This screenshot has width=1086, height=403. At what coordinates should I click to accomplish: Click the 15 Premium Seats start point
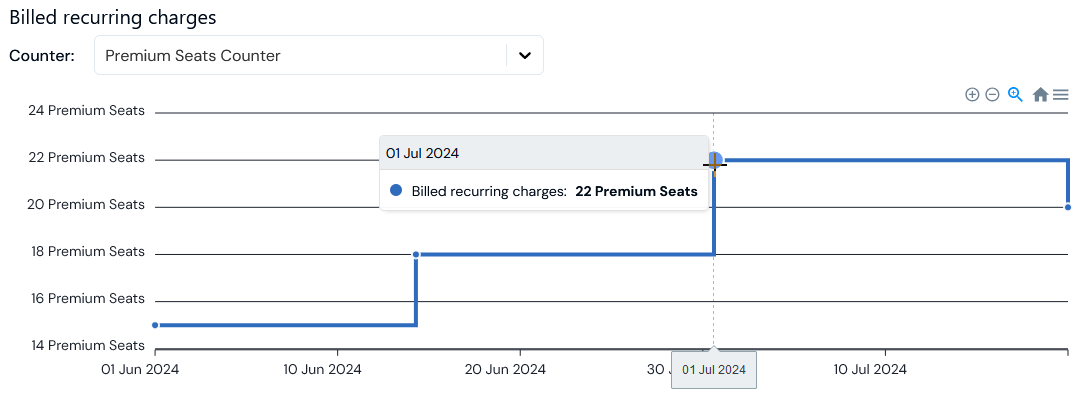pos(155,325)
